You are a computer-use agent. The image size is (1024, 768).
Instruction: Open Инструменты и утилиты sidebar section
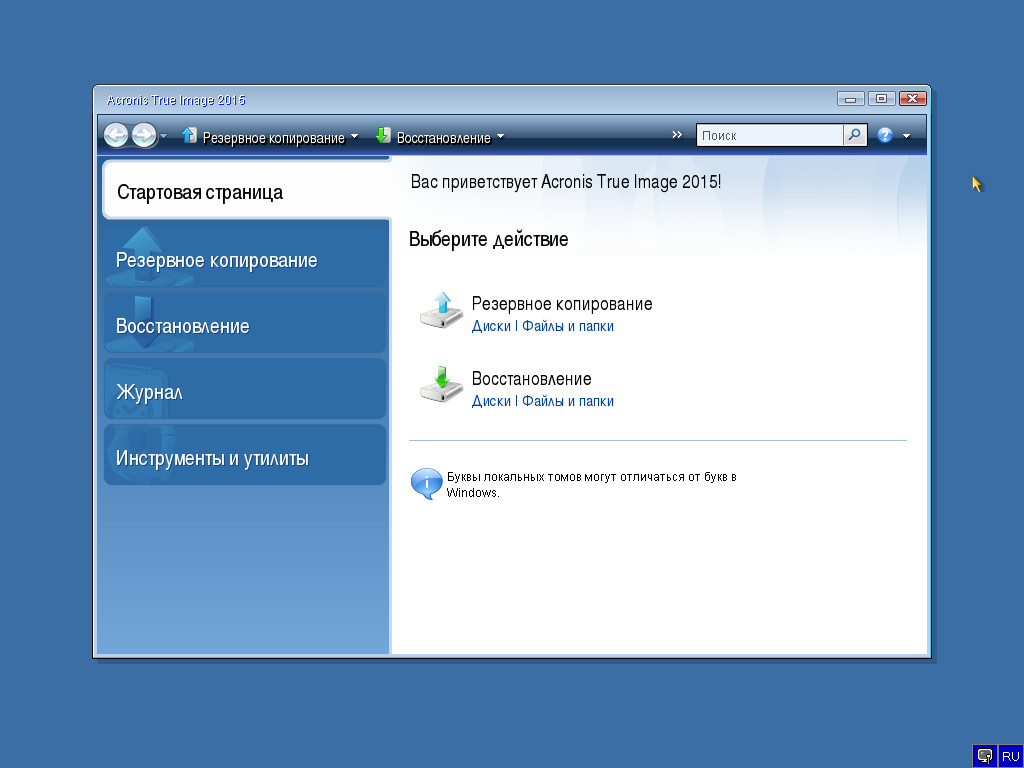[246, 455]
